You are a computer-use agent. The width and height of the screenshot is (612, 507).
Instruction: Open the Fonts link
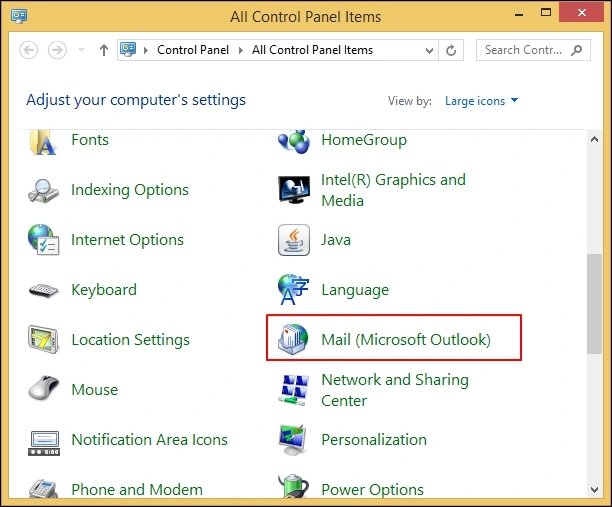click(90, 140)
